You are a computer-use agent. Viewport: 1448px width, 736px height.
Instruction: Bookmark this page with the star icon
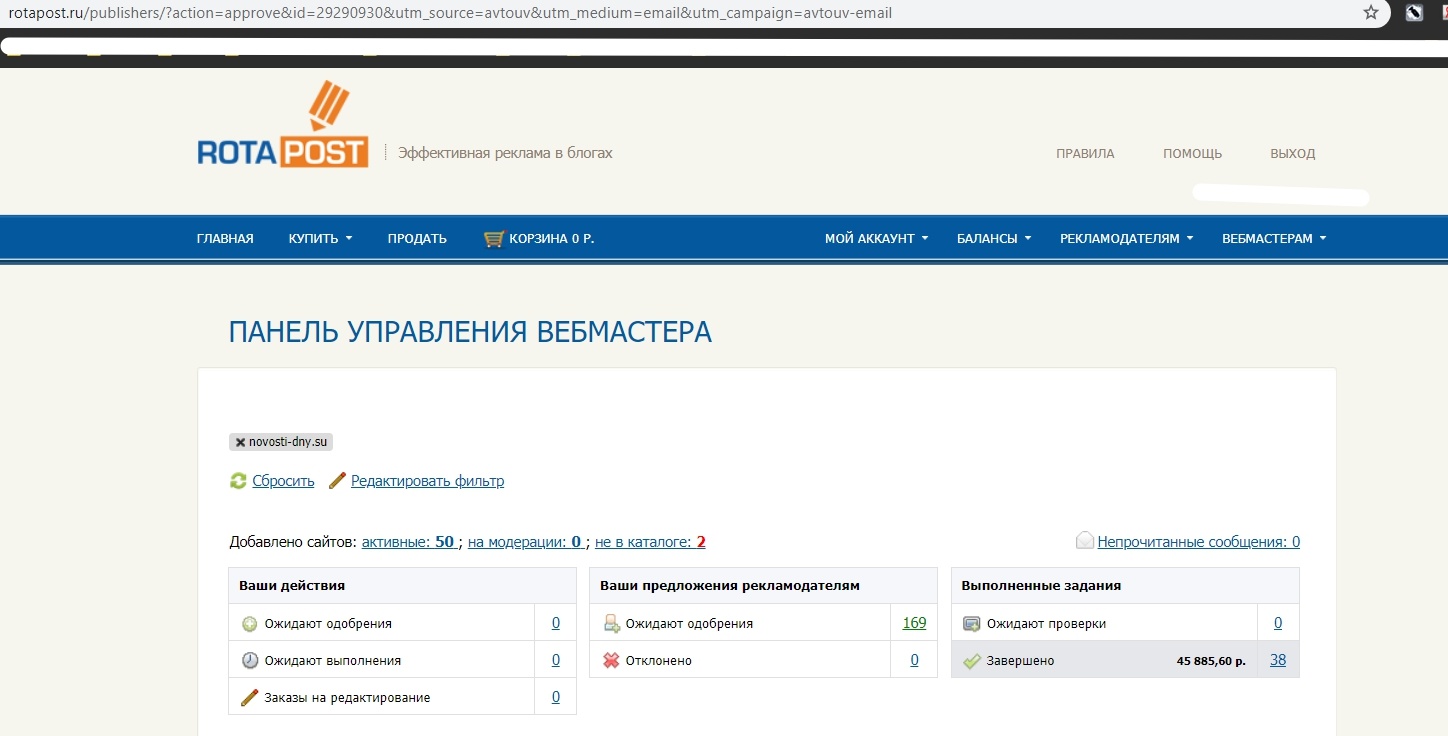coord(1371,13)
